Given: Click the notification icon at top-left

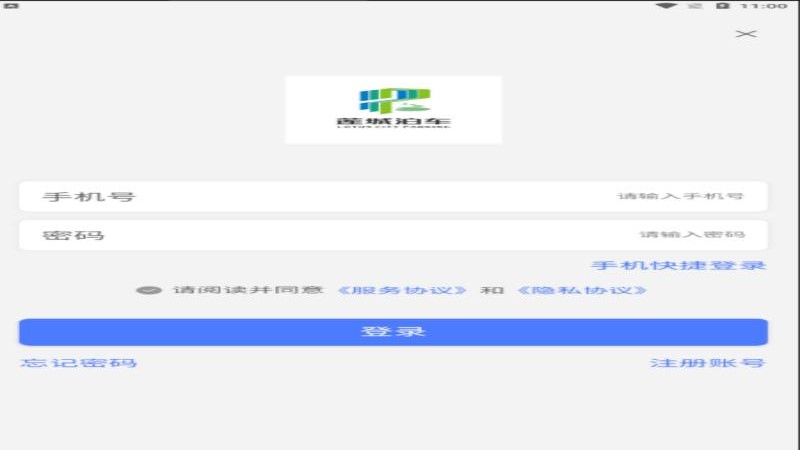Looking at the screenshot, I should coord(12,6).
